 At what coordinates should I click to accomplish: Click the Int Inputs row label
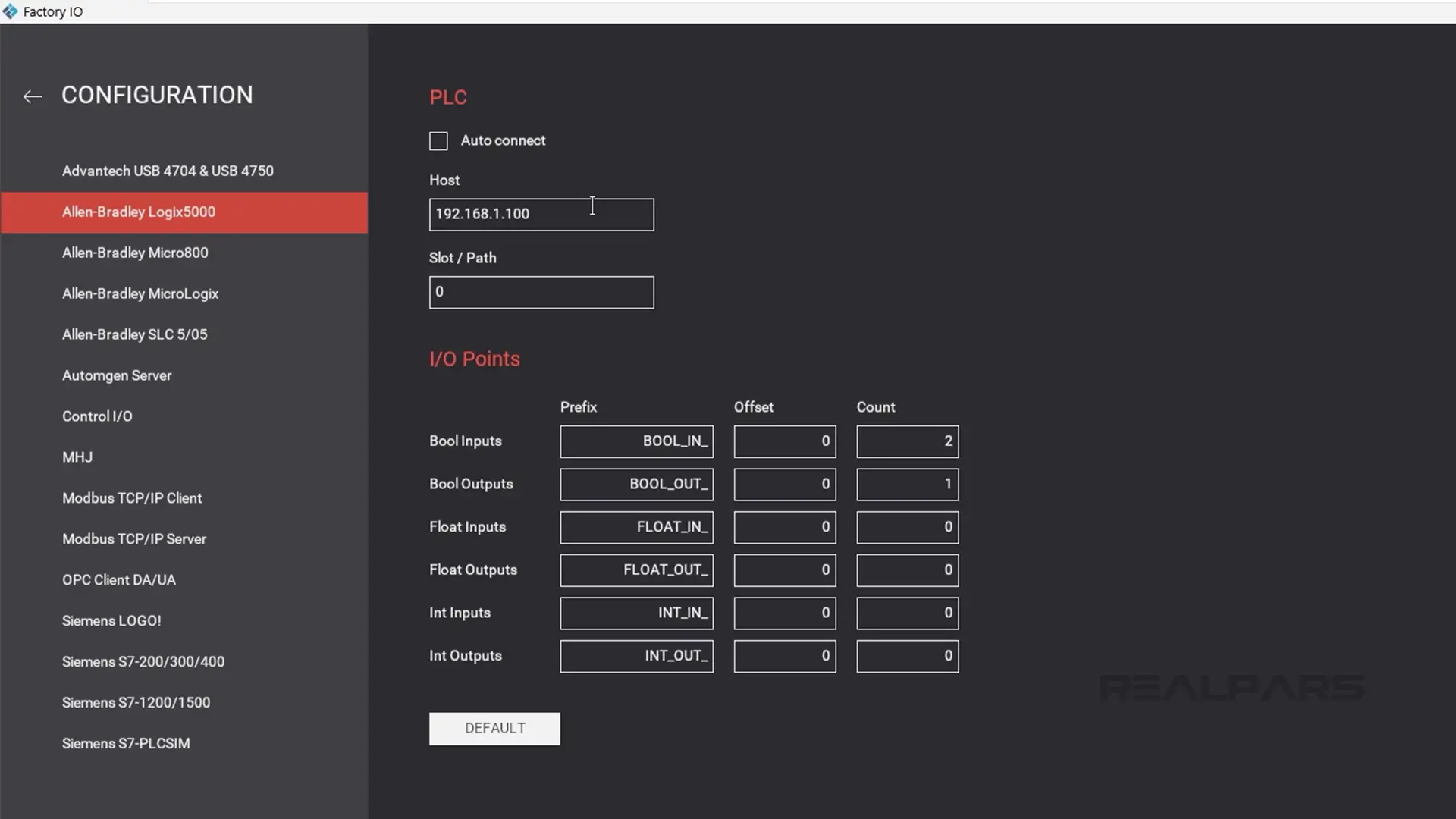(x=460, y=613)
